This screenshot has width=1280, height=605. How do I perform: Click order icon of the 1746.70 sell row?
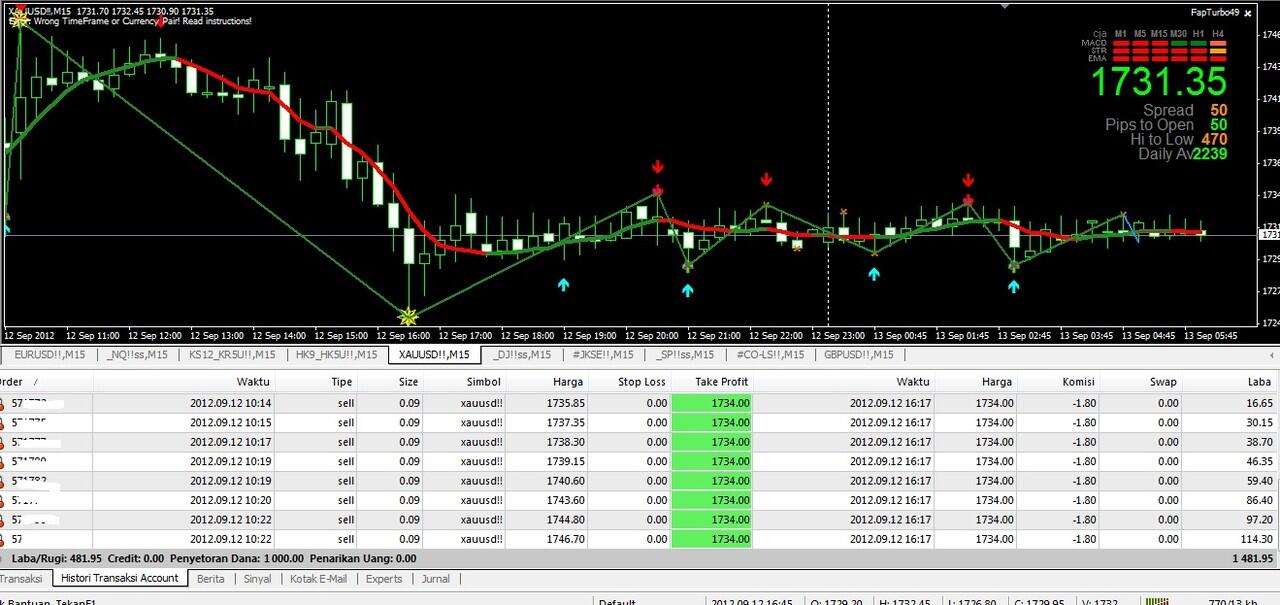click(3, 539)
